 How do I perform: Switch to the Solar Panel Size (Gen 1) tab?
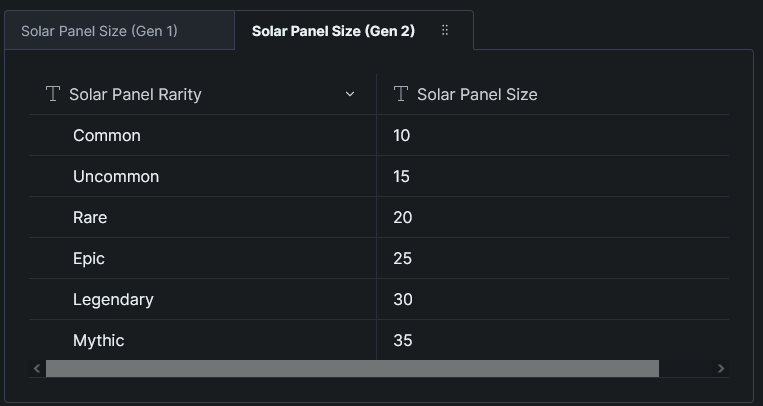[x=99, y=31]
